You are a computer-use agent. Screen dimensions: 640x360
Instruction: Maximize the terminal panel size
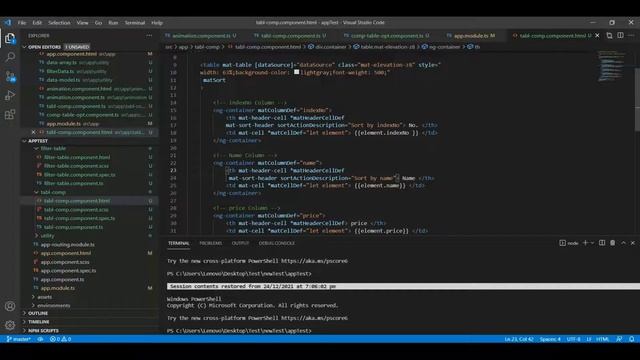(x=623, y=243)
